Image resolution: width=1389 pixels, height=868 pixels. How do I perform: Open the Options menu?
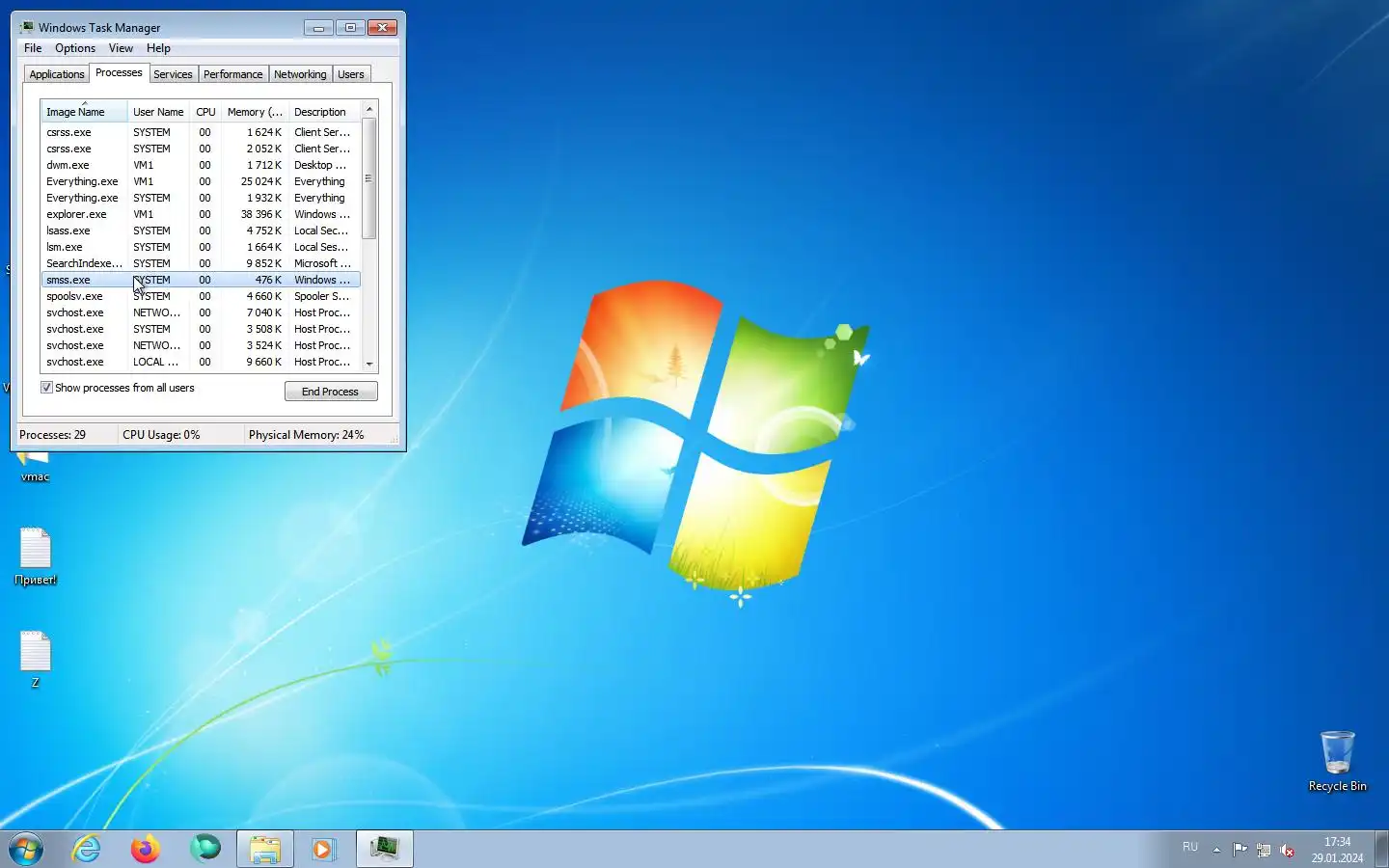(x=75, y=48)
